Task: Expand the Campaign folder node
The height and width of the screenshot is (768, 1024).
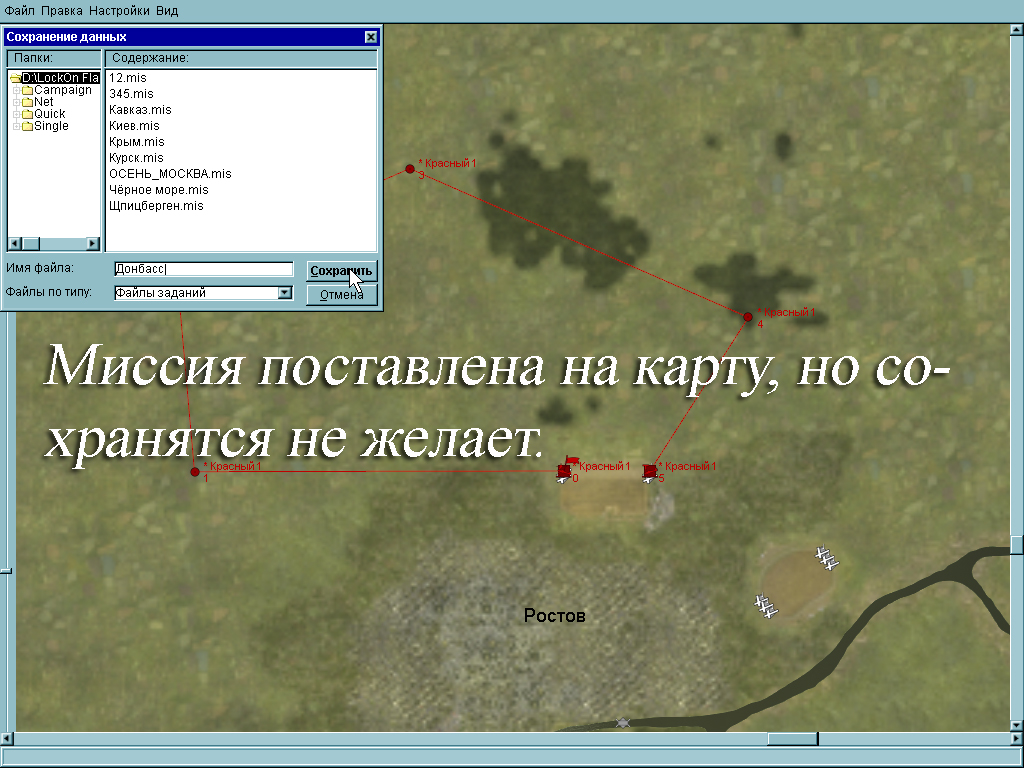Action: point(16,90)
